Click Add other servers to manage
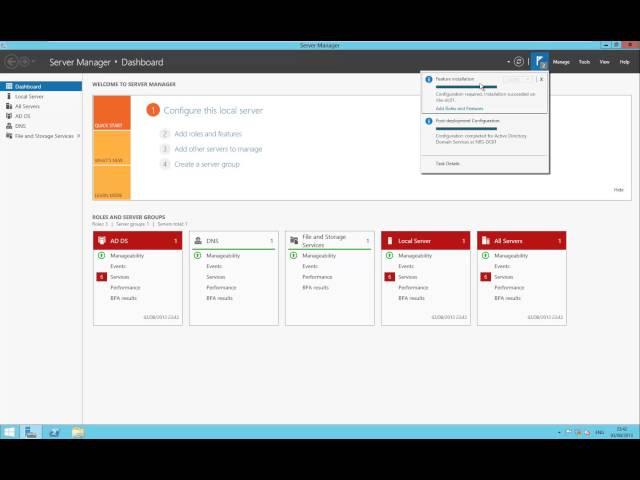This screenshot has width=640, height=480. 218,149
